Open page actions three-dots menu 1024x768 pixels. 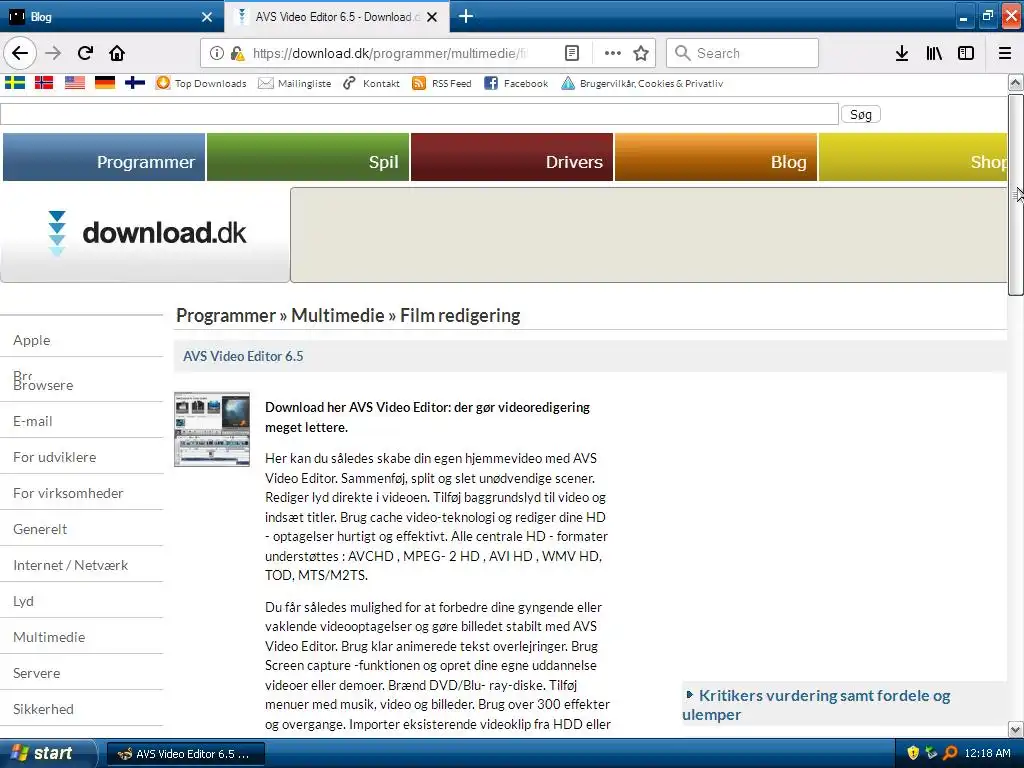613,53
